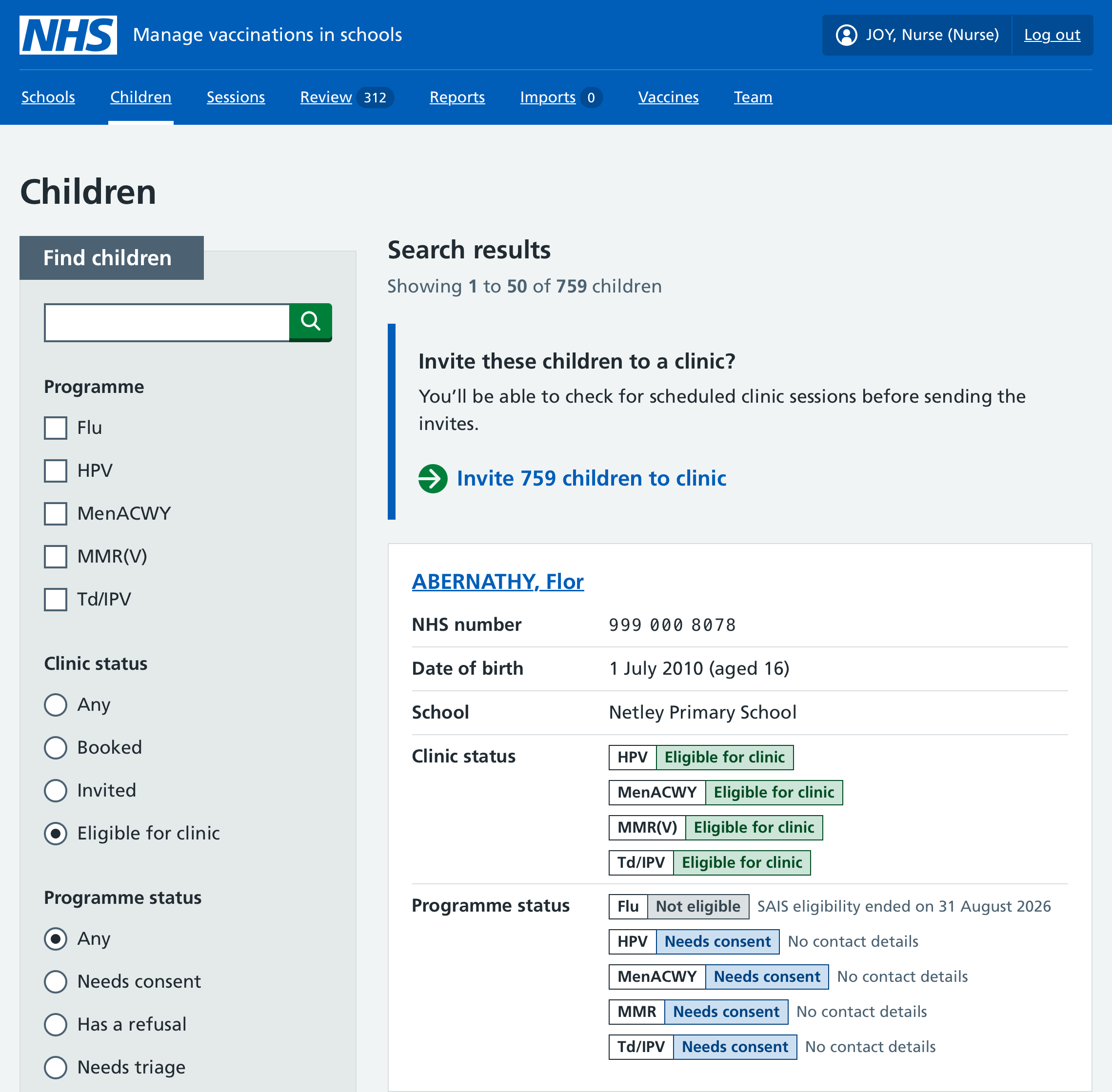Select the Invited clinic status radio
The height and width of the screenshot is (1092, 1112).
[x=56, y=790]
